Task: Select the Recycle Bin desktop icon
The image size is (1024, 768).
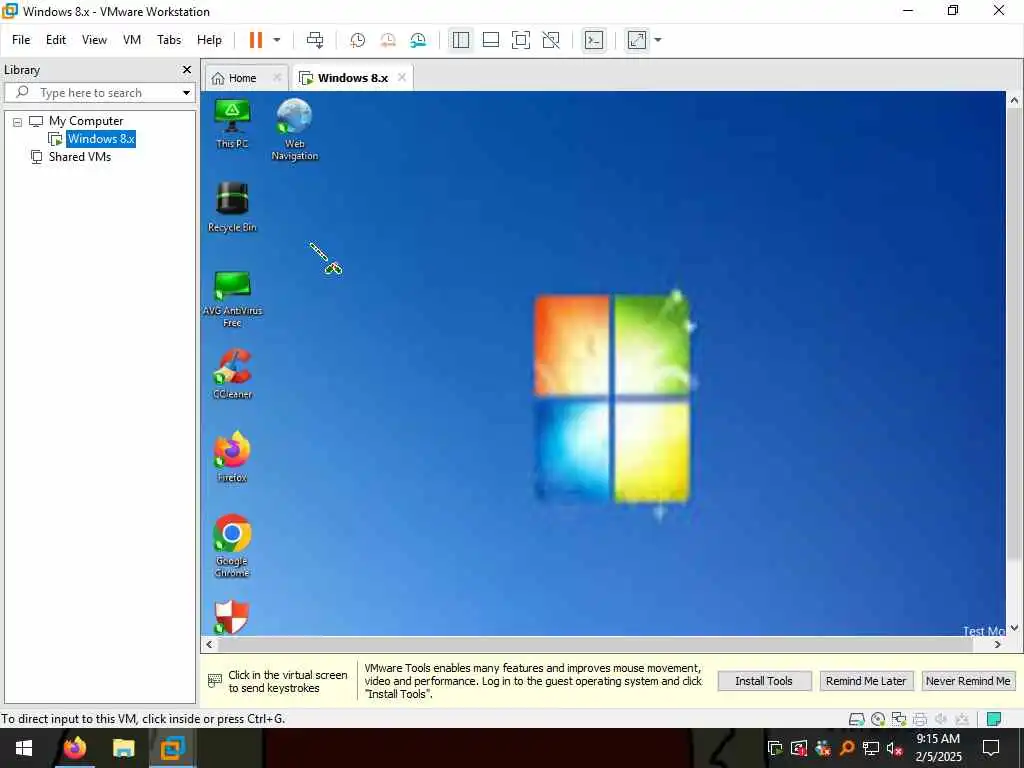Action: (x=232, y=207)
